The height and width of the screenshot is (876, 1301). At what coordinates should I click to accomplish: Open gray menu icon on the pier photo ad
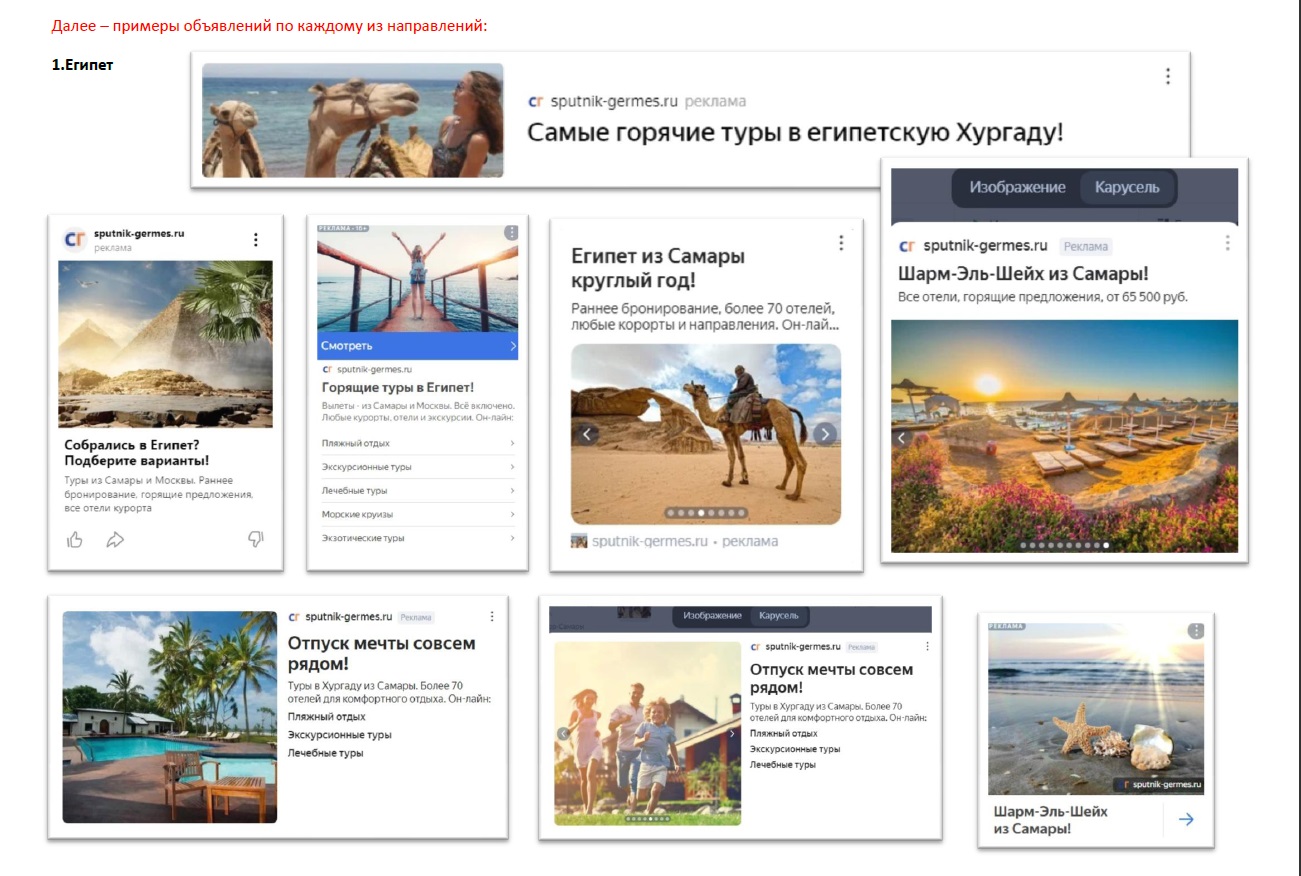511,232
